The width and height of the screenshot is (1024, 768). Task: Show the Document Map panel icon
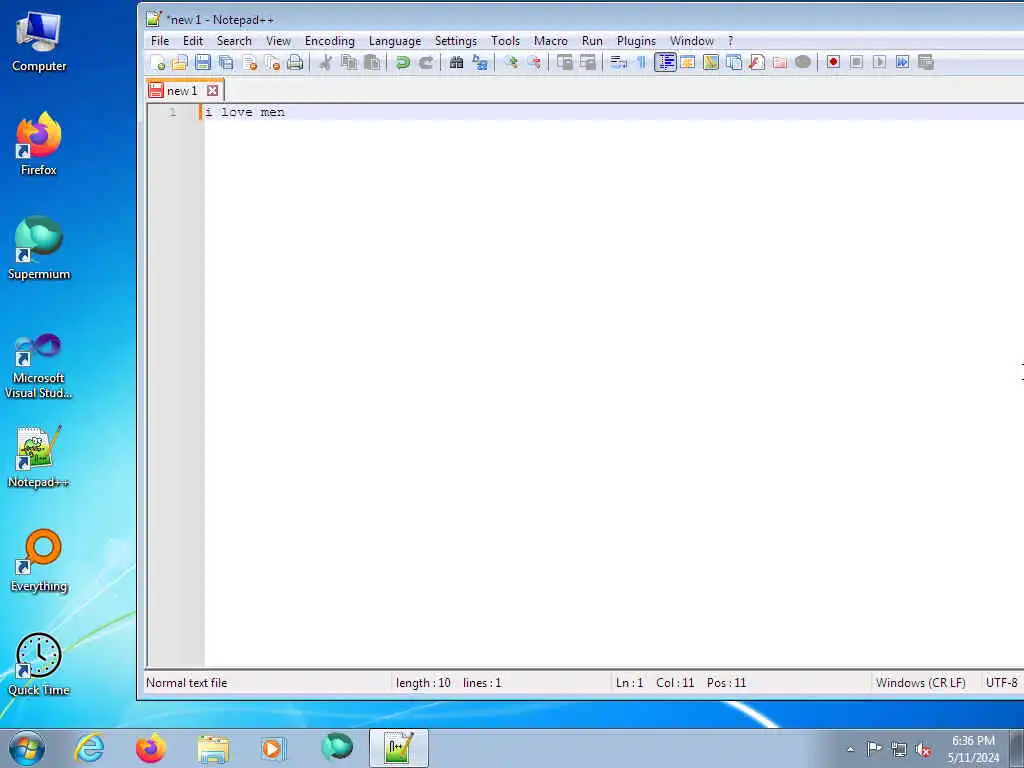[x=711, y=63]
